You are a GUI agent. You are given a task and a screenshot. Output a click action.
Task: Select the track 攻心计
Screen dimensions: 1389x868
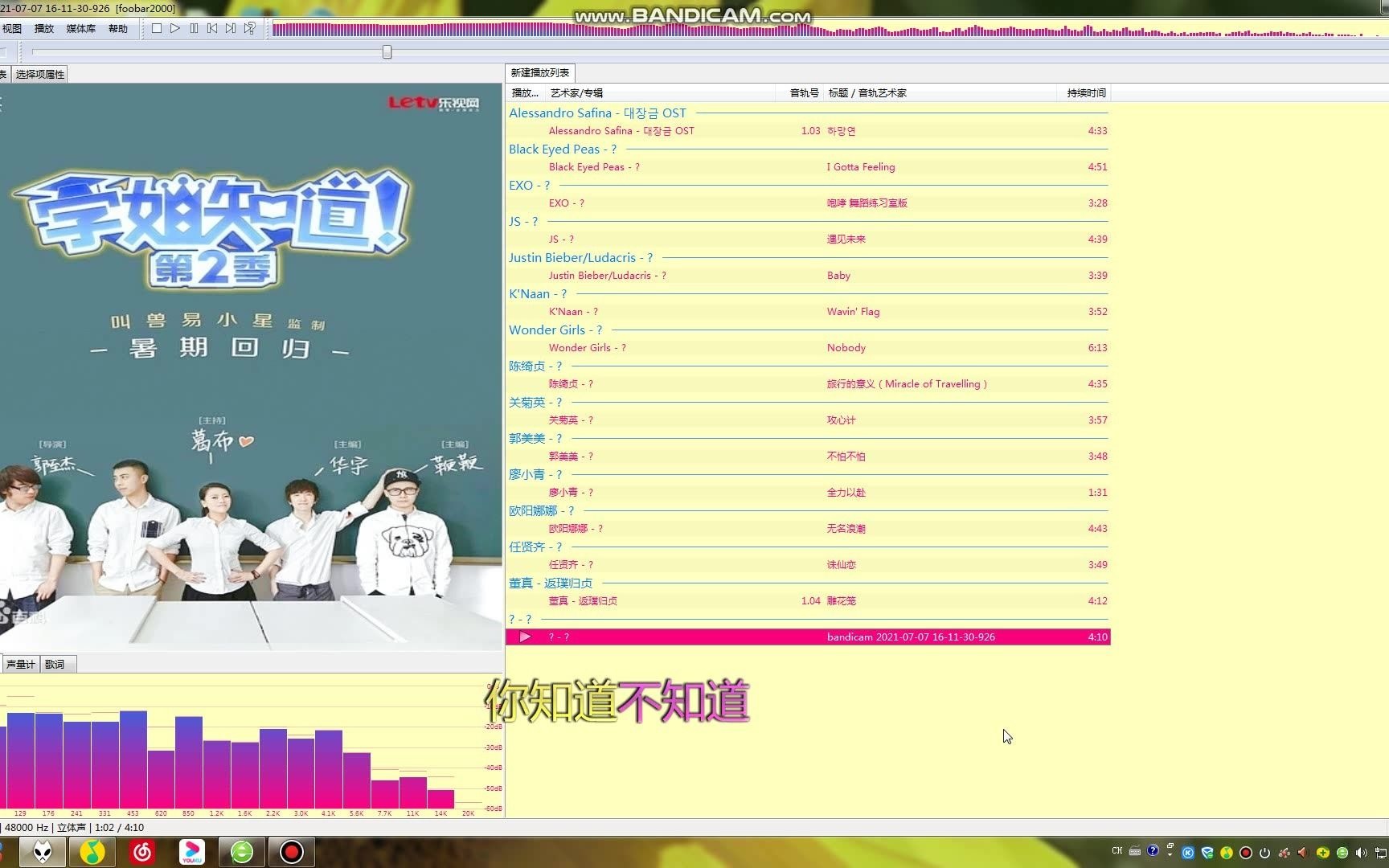click(x=808, y=420)
